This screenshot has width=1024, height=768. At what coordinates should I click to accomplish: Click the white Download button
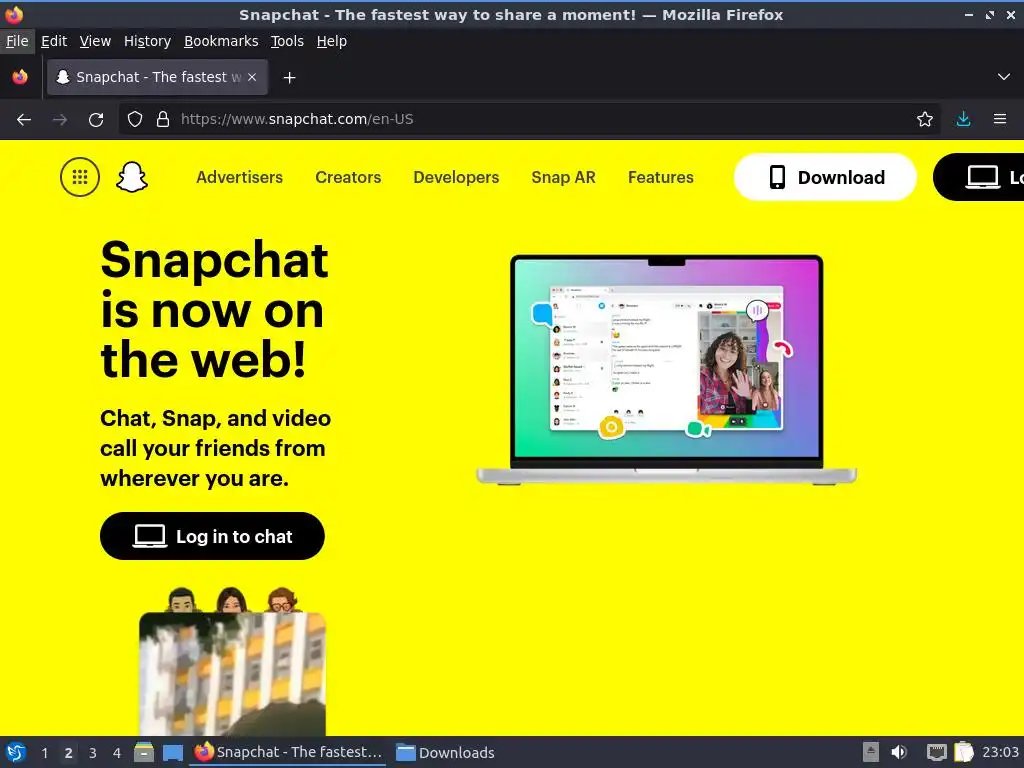tap(825, 177)
